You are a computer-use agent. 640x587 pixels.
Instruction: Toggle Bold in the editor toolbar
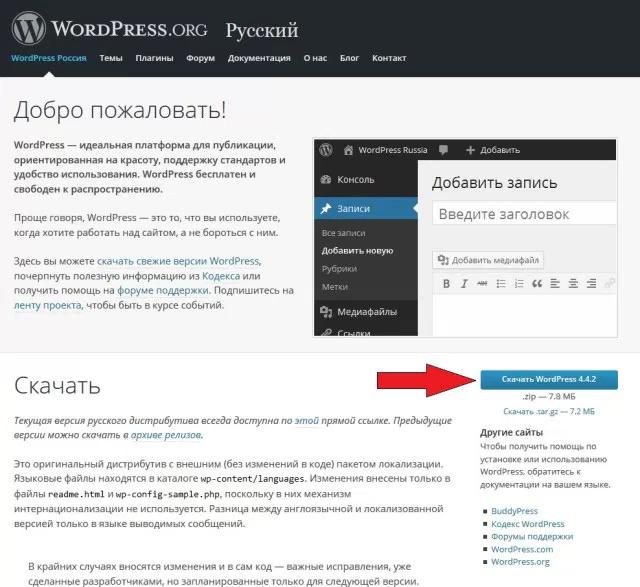[x=446, y=284]
